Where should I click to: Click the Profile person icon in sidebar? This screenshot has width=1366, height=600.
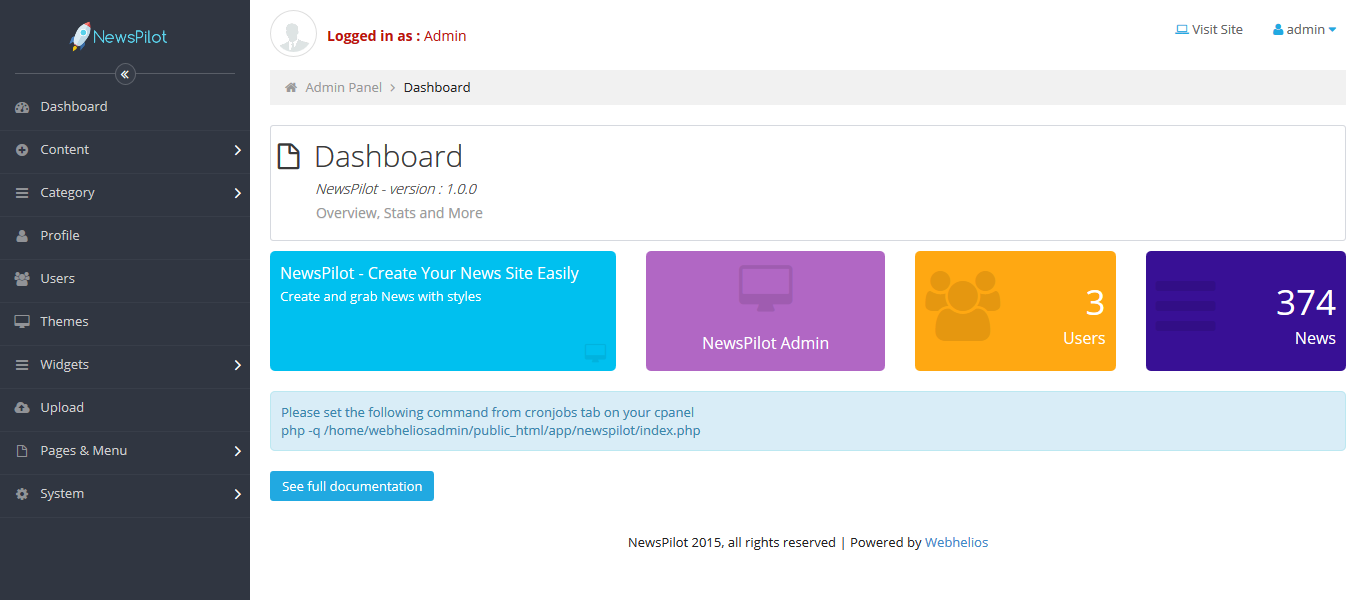click(22, 236)
